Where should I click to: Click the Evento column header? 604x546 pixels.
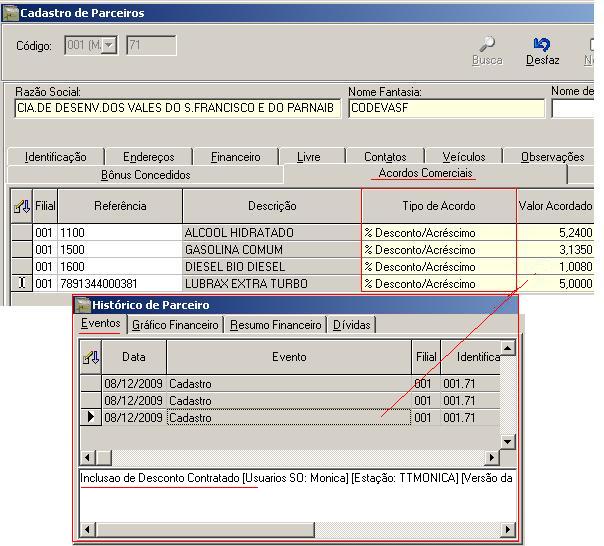click(x=289, y=357)
